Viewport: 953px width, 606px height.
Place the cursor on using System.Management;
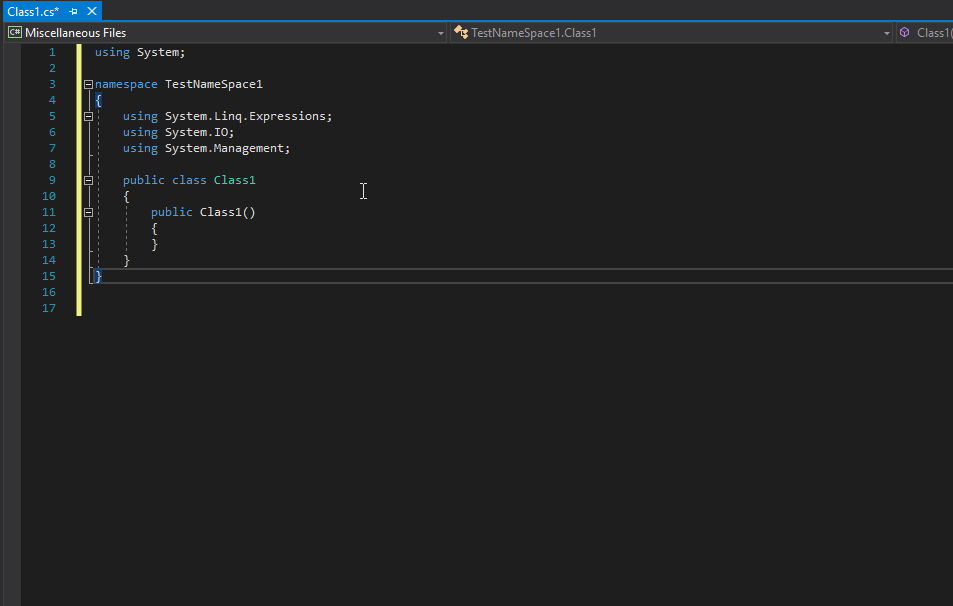(205, 147)
